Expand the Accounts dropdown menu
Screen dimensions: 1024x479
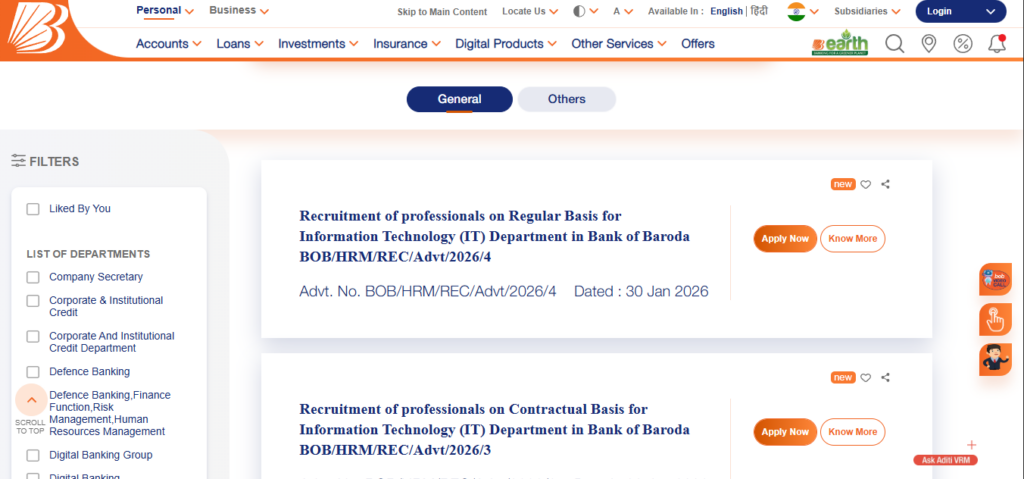[x=168, y=44]
